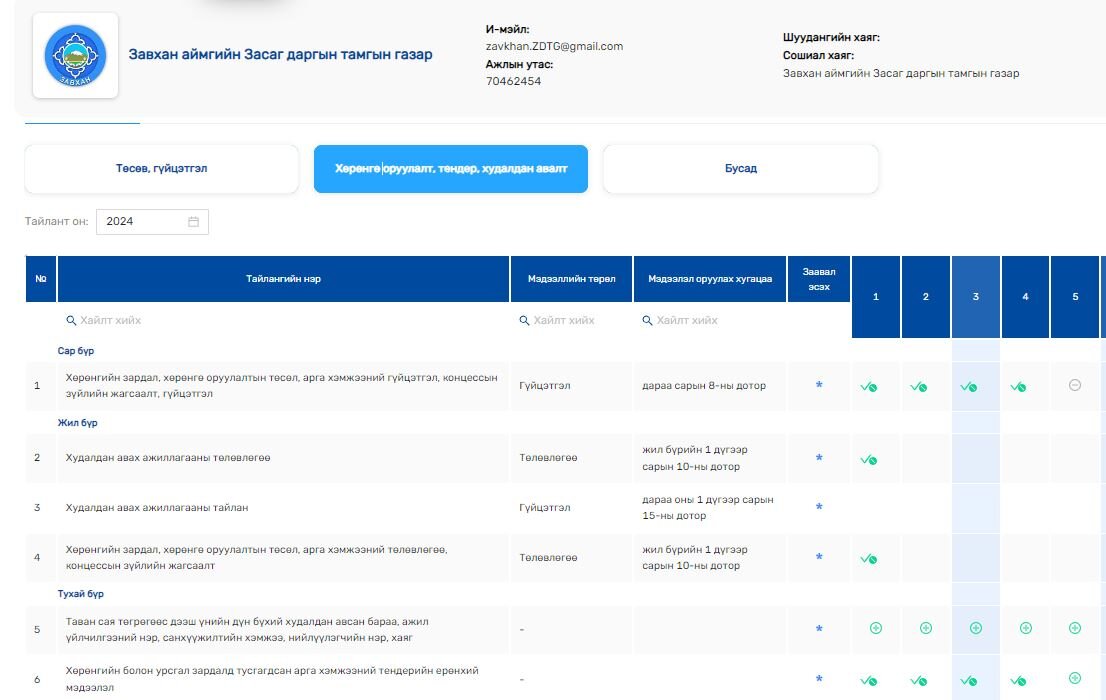Click the Тайлангийн нэр column header

[x=283, y=279]
